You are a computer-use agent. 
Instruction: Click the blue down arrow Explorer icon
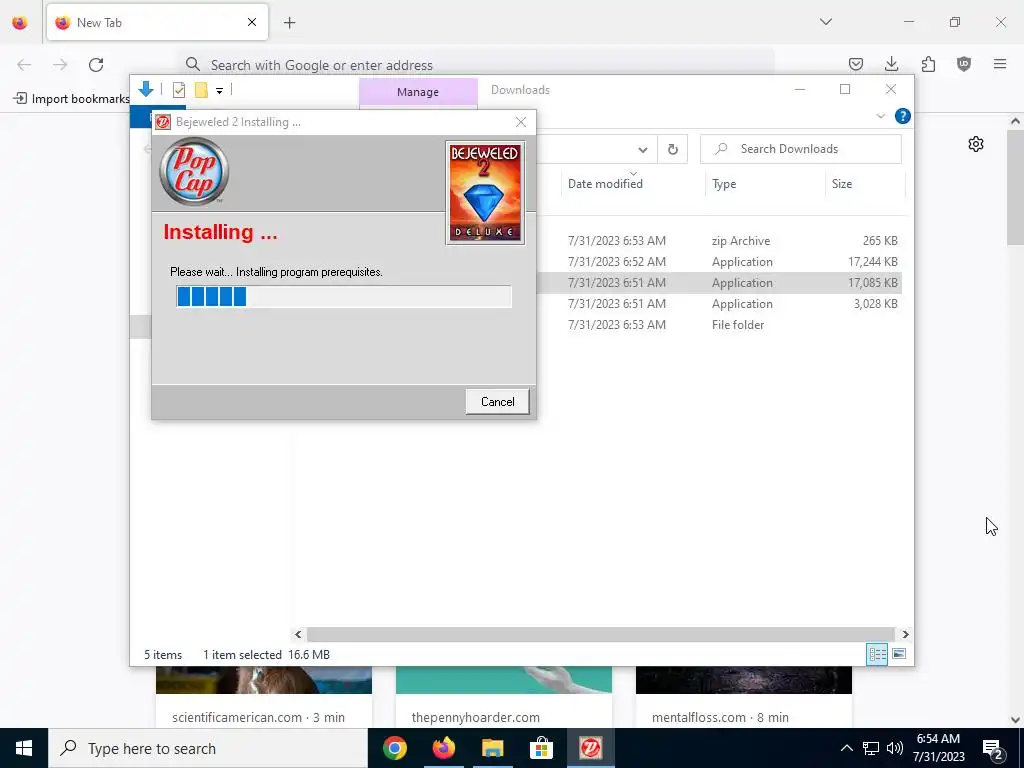(146, 89)
